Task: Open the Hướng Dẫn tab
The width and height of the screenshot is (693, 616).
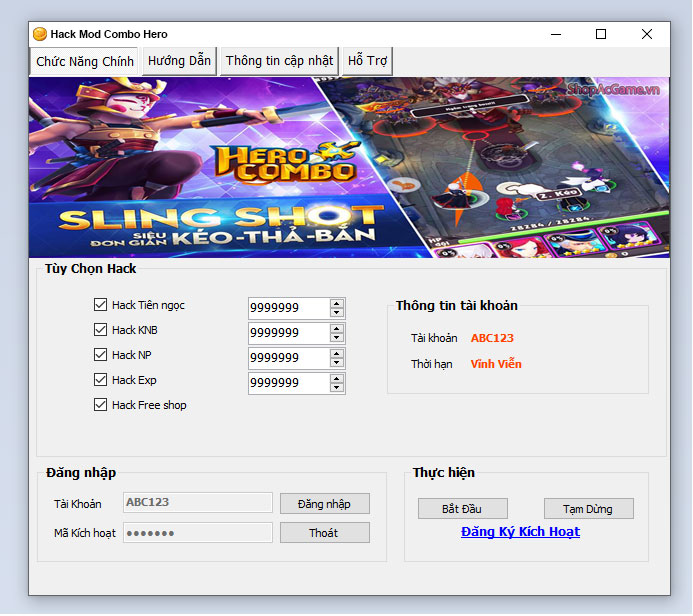Action: pos(179,61)
